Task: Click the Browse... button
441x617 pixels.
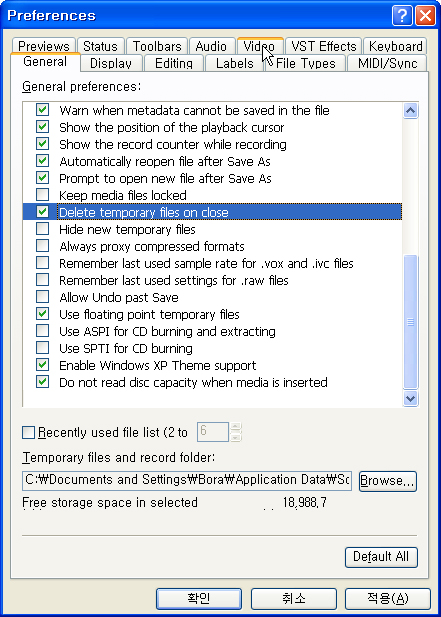Action: (x=387, y=481)
